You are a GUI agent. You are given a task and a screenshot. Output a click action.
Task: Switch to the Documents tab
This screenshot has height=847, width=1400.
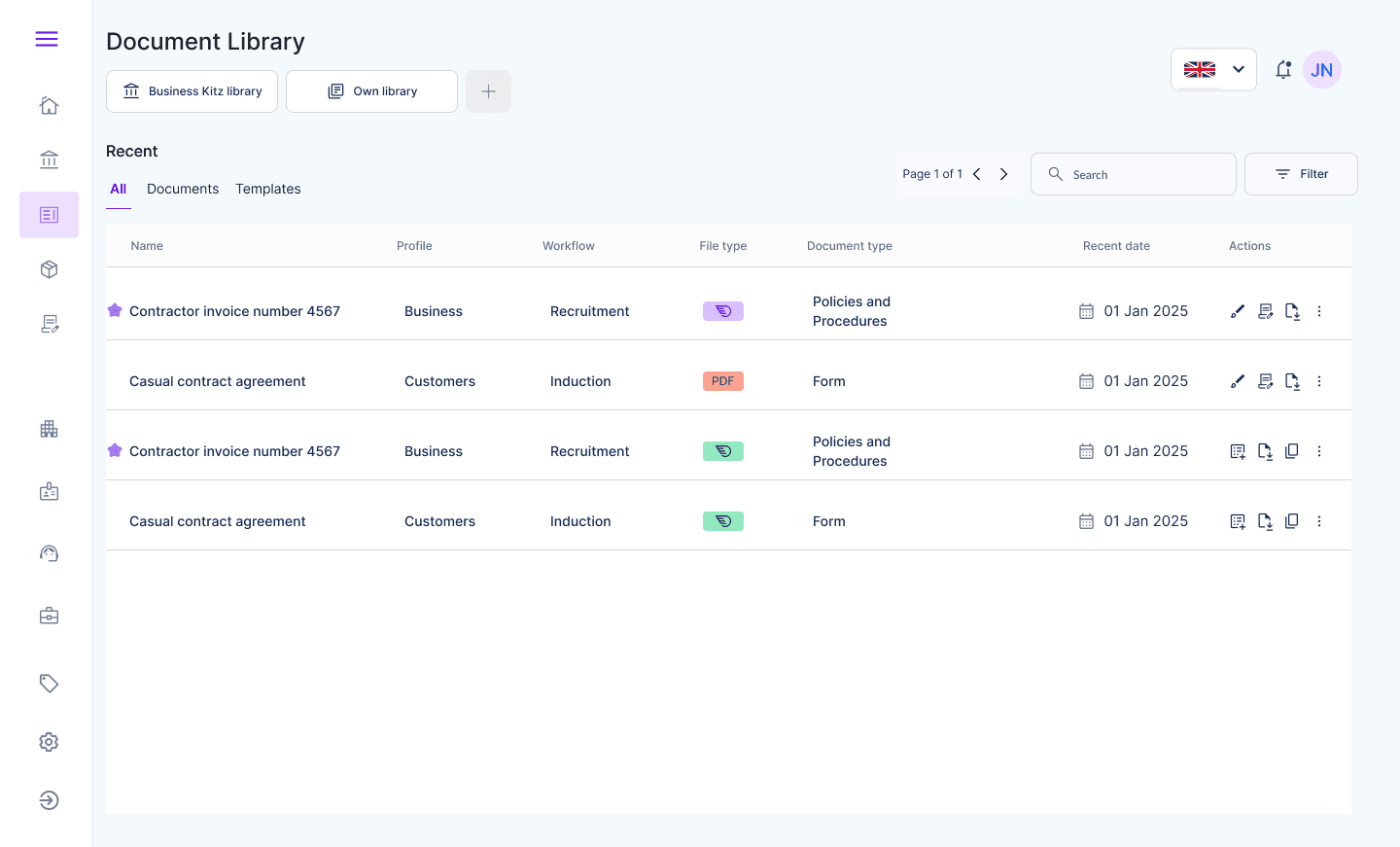(183, 189)
